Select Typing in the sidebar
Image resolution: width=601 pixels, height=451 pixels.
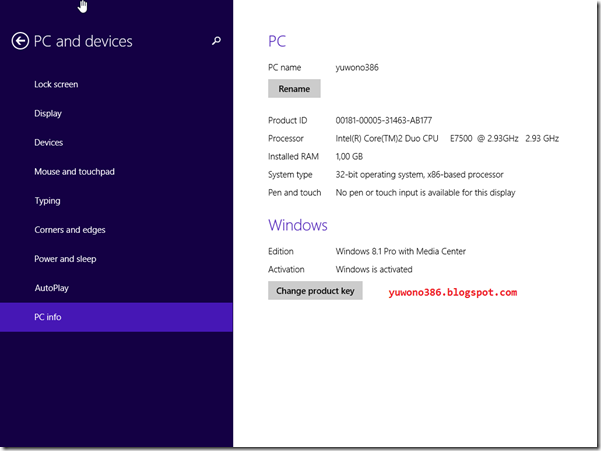click(x=47, y=201)
